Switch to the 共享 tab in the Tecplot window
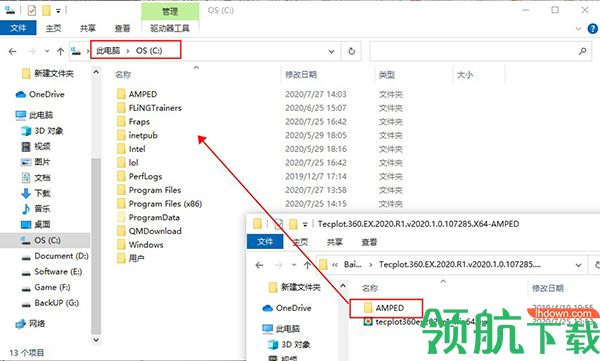The height and width of the screenshot is (361, 600). 334,242
